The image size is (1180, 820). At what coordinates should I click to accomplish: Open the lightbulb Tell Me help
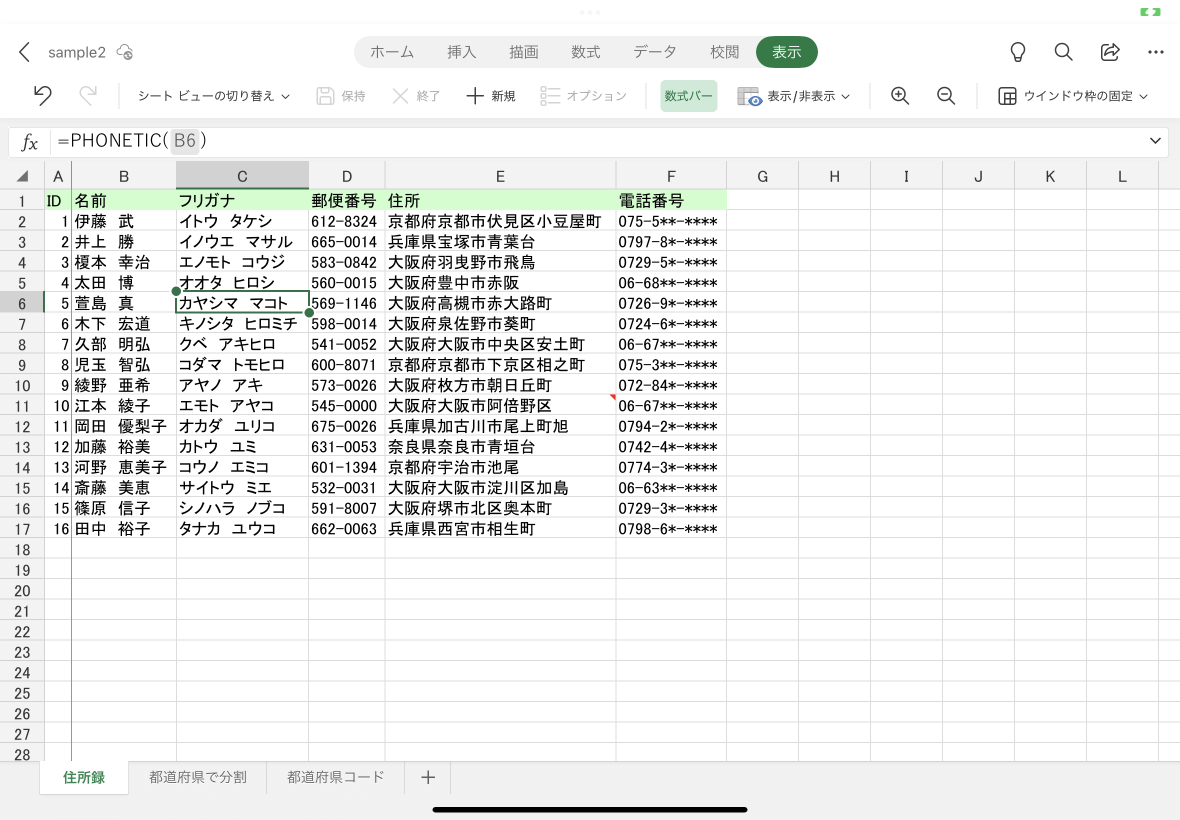(x=1017, y=52)
